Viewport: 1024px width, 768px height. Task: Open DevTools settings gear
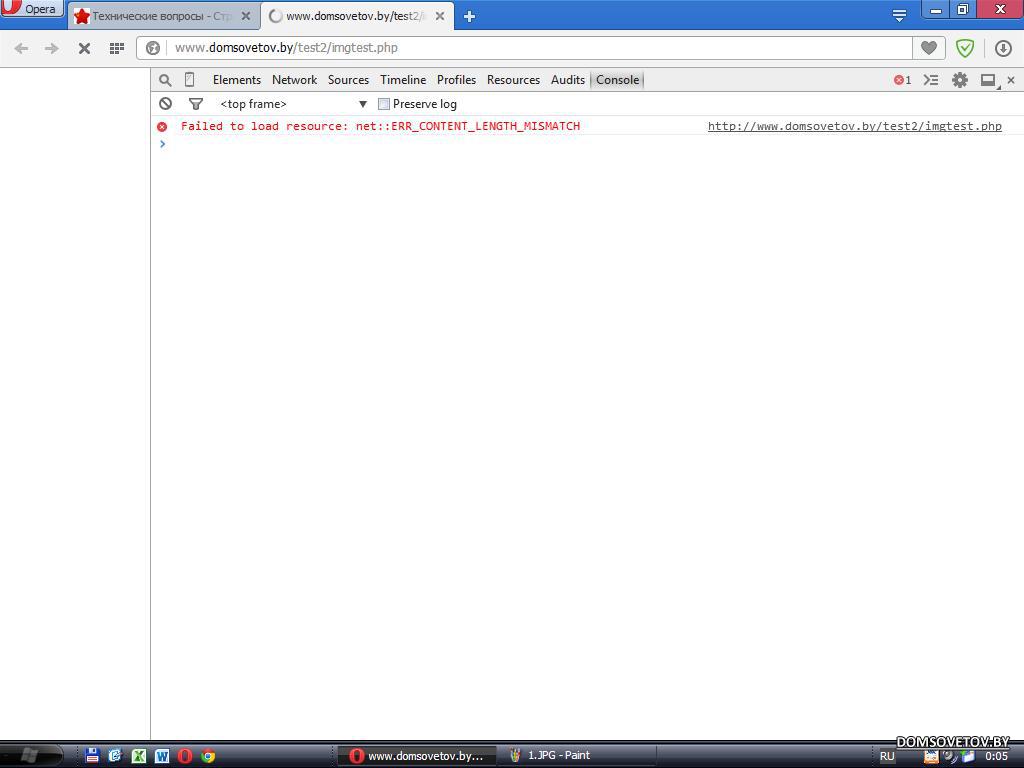point(959,80)
